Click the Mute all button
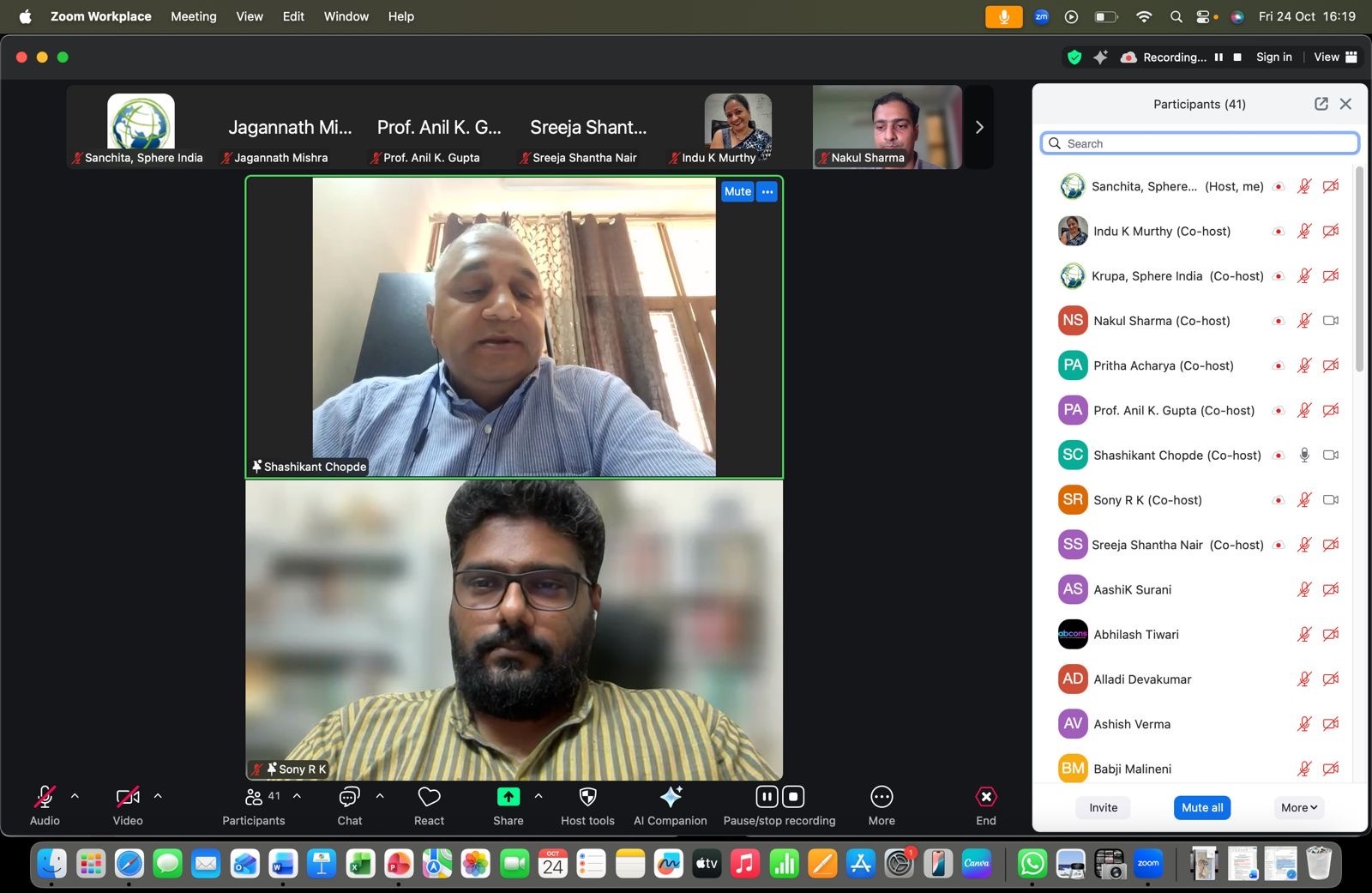The width and height of the screenshot is (1372, 893). [1201, 807]
